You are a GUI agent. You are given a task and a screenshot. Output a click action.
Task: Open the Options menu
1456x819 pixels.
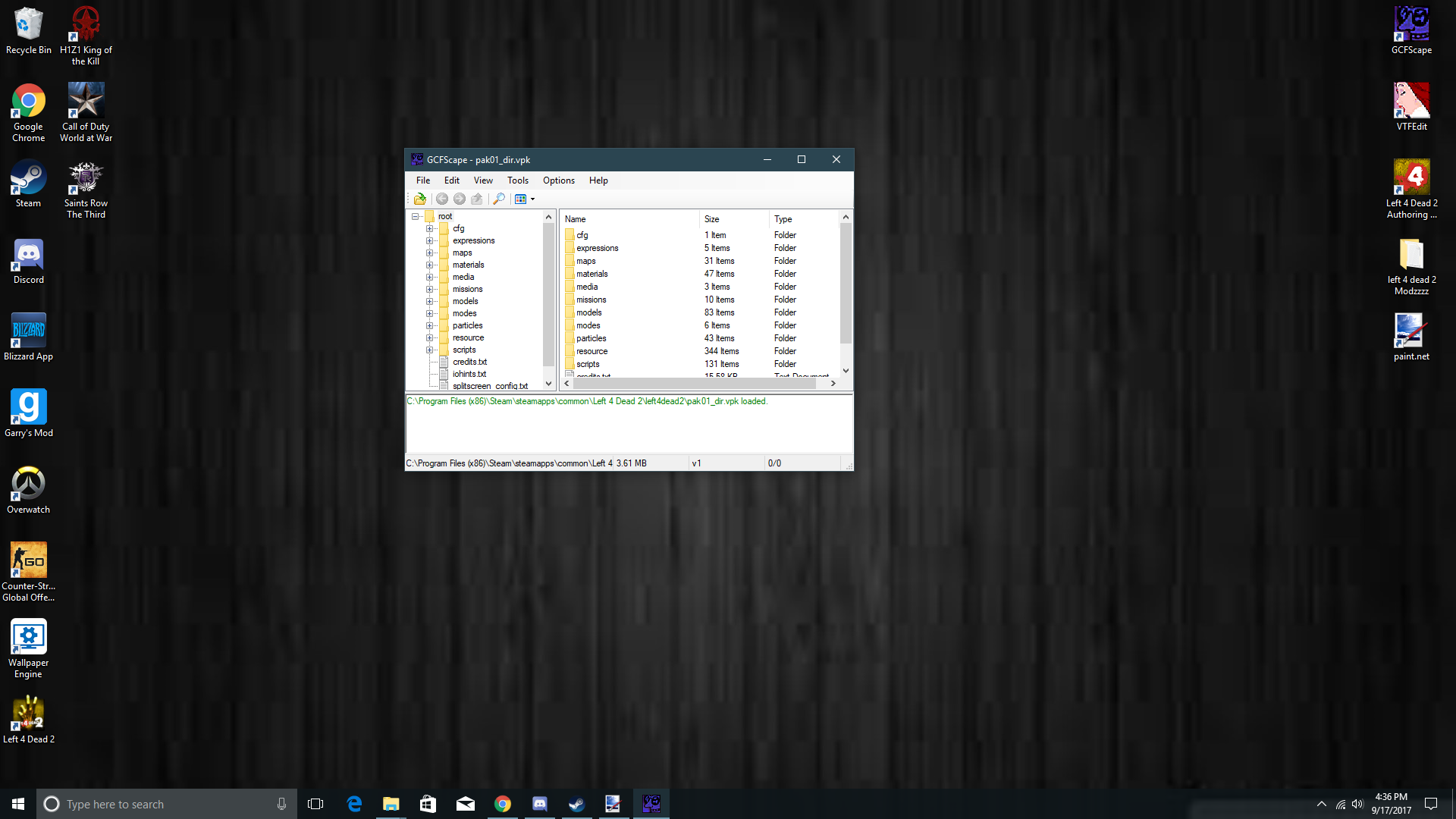pyautogui.click(x=558, y=180)
